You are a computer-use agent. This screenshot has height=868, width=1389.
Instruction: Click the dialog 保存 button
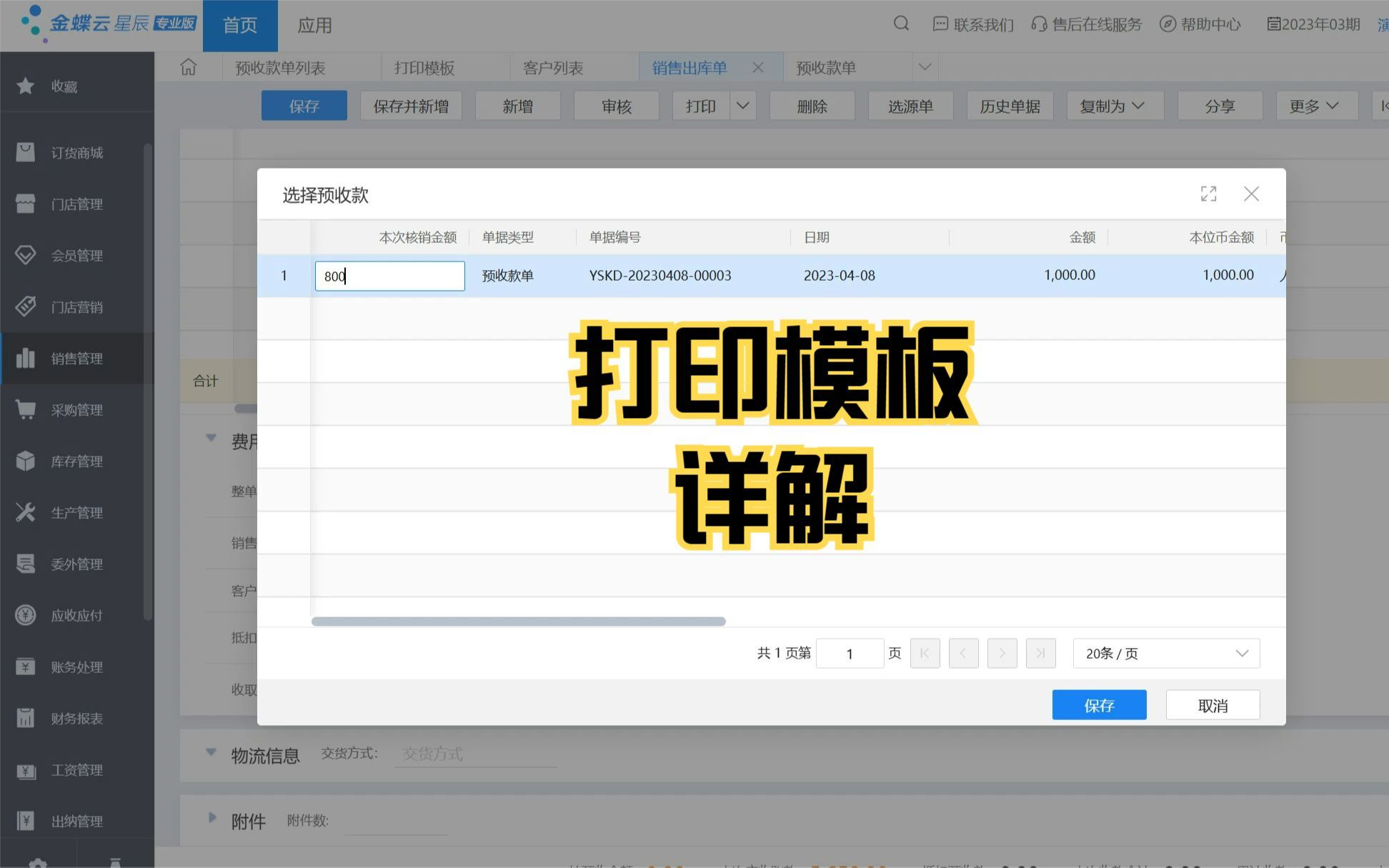coord(1099,705)
